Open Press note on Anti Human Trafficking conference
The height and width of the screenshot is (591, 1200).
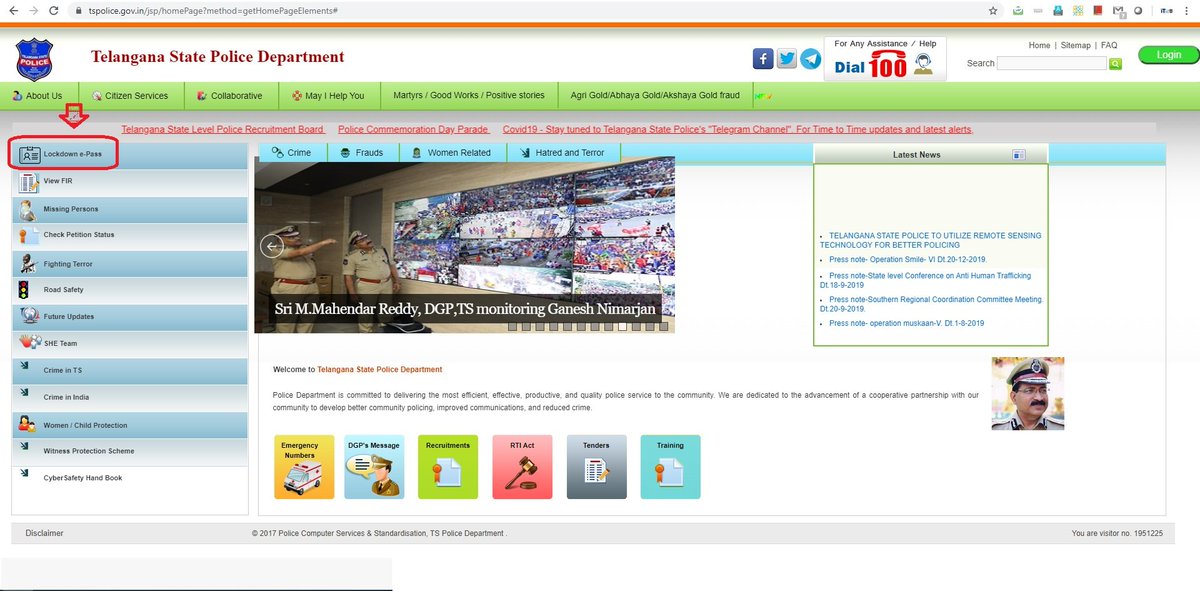[925, 280]
